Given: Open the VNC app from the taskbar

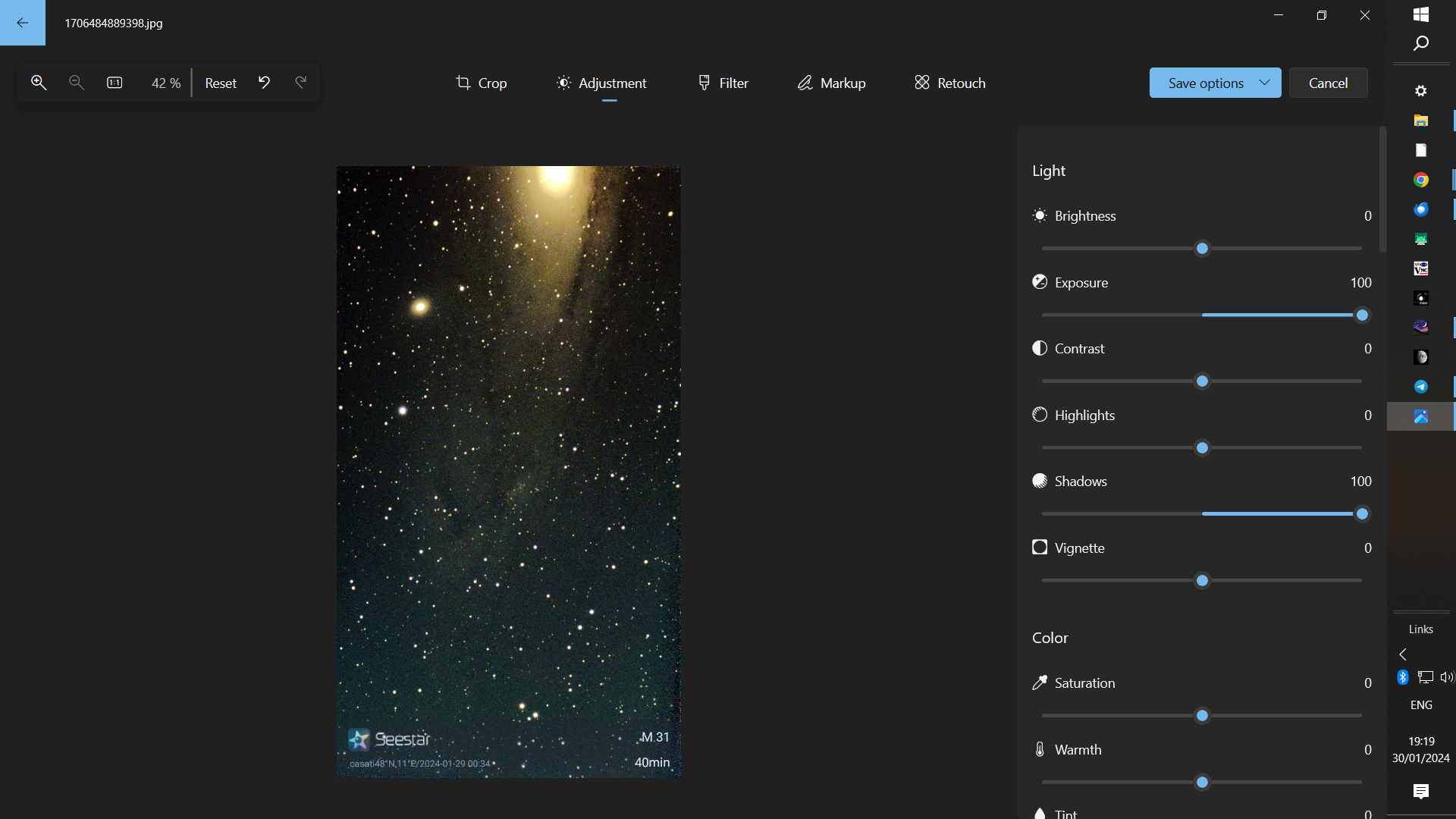Looking at the screenshot, I should [x=1421, y=268].
